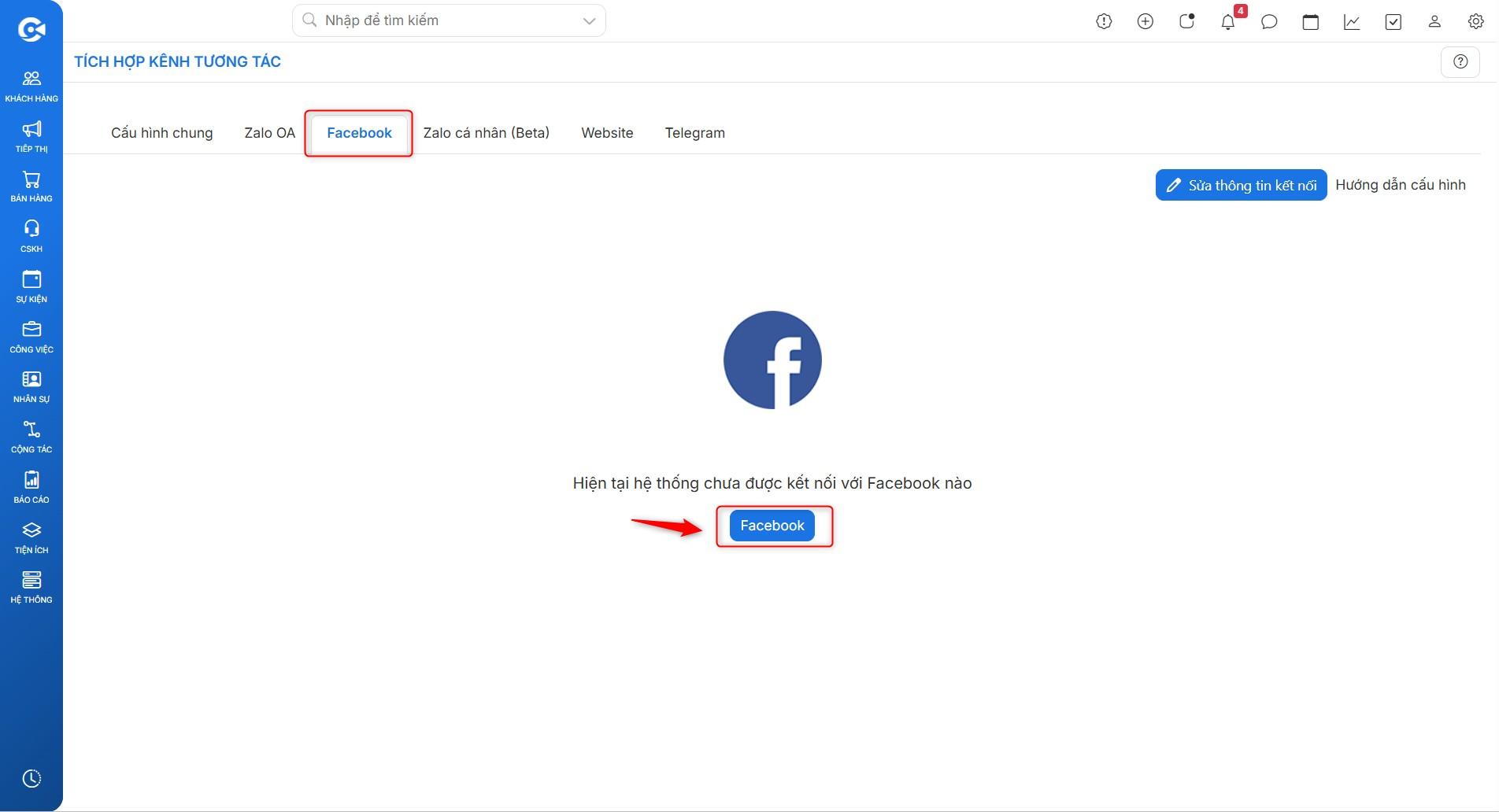Open the notifications bell with badge 4
Image resolution: width=1499 pixels, height=812 pixels.
click(x=1228, y=21)
